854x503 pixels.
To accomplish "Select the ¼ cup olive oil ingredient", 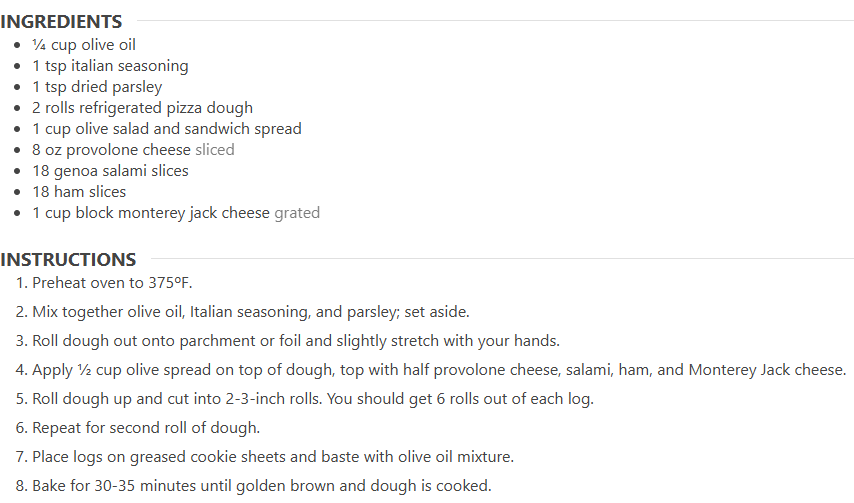I will (x=84, y=45).
